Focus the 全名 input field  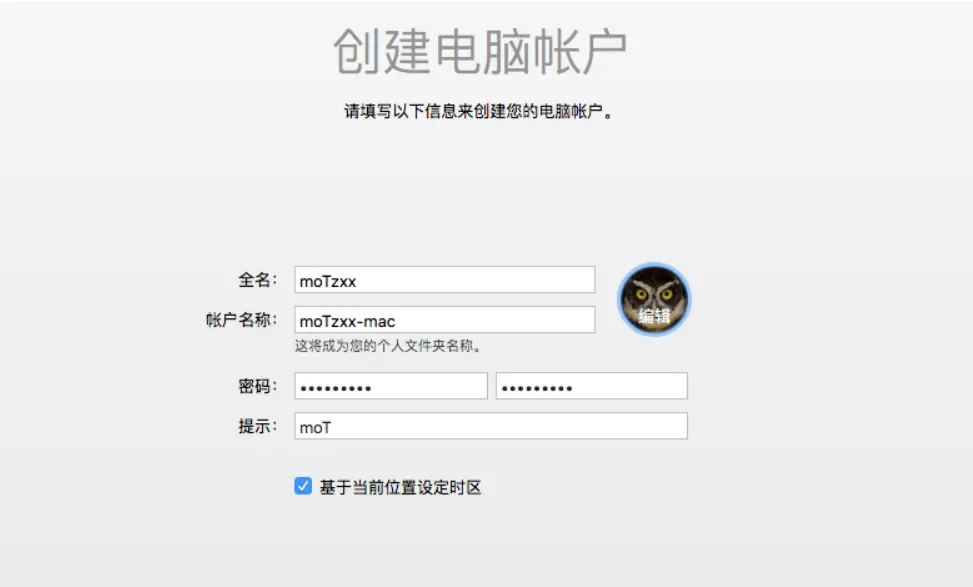click(445, 280)
